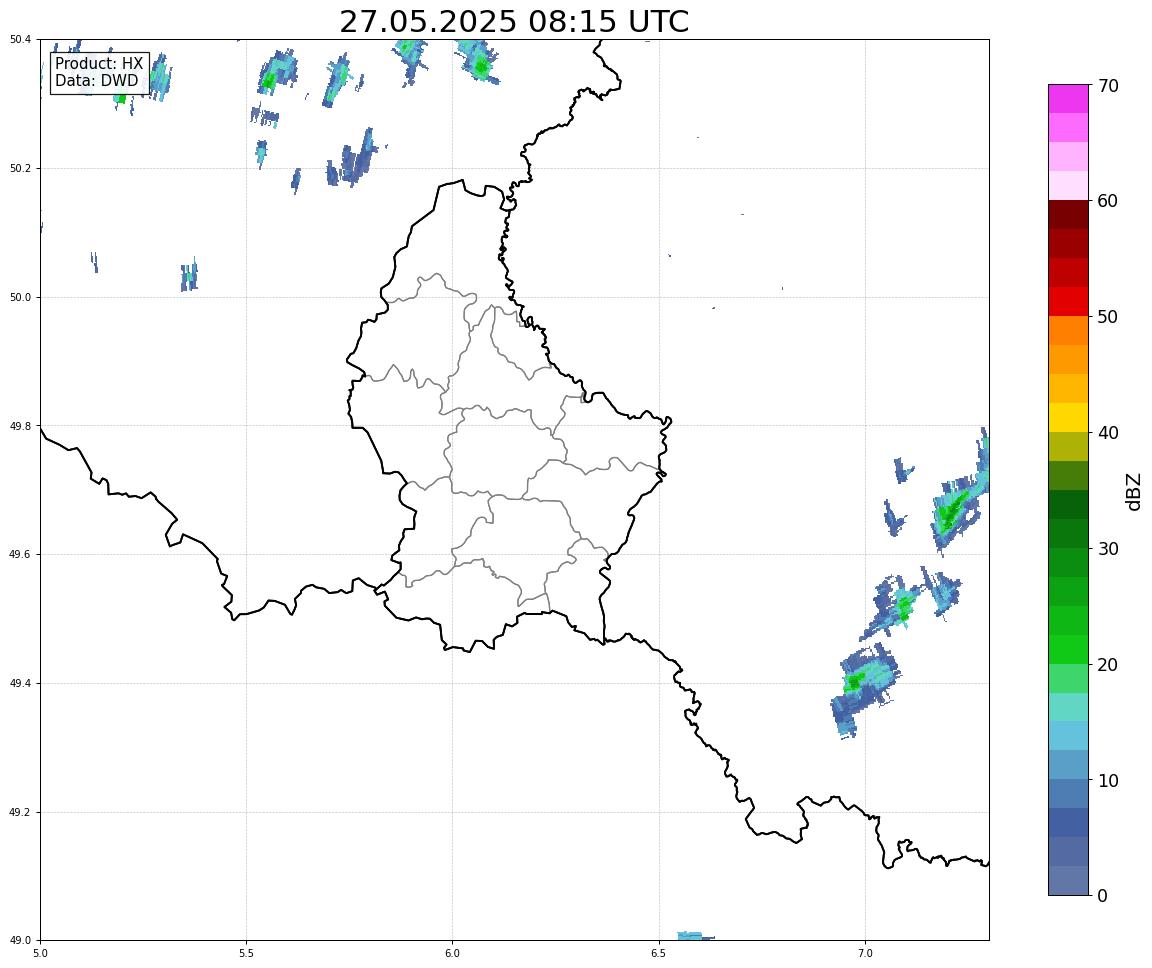
Task: Click the colorbar tick label '0'
Action: coord(1102,896)
